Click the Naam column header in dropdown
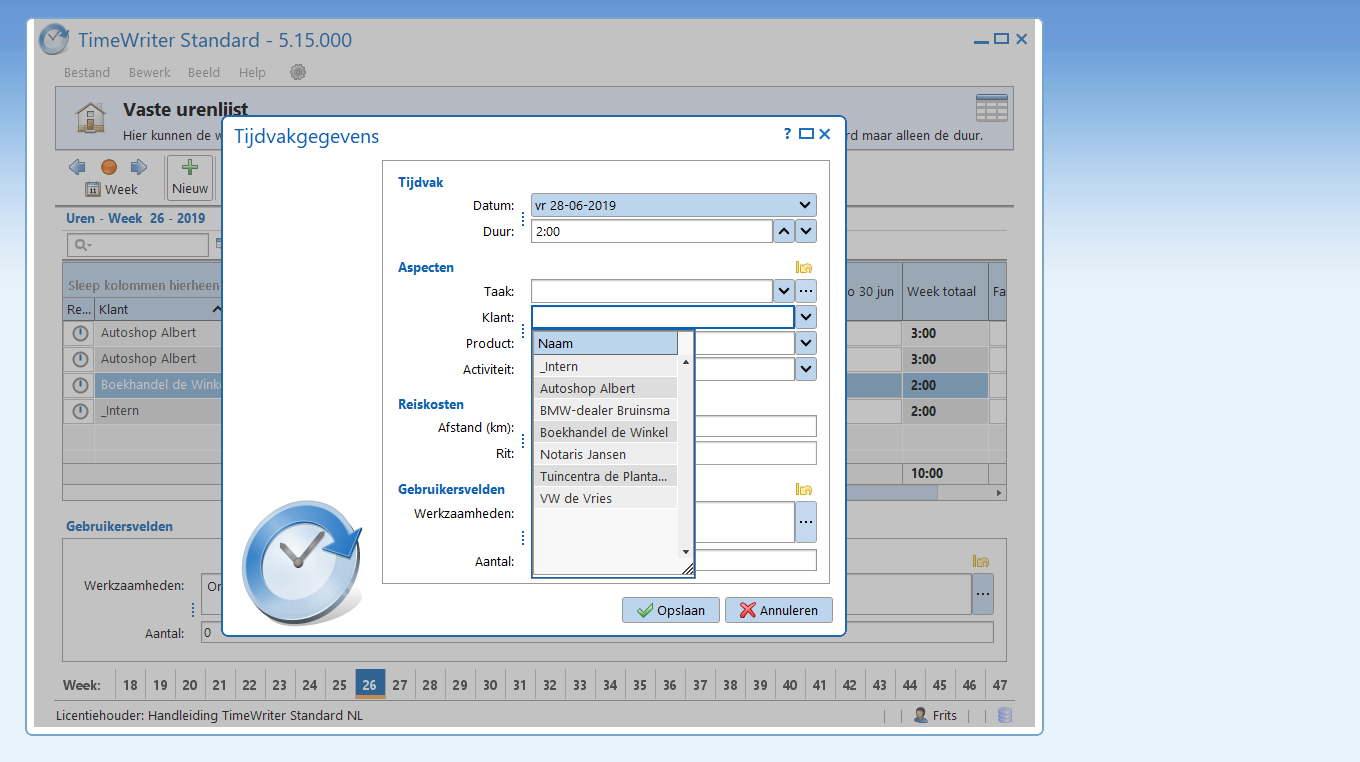Image resolution: width=1360 pixels, height=762 pixels. [606, 343]
